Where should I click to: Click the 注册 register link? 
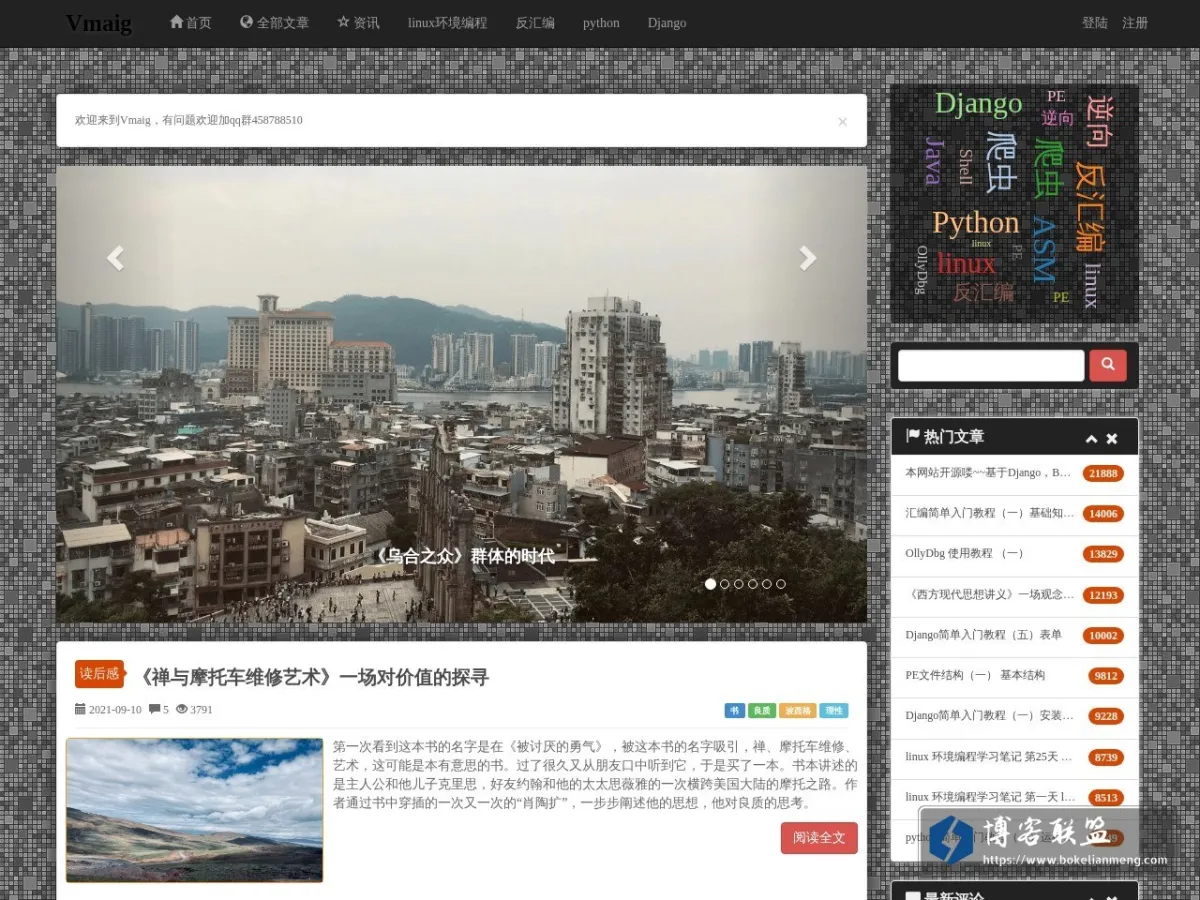pos(1135,22)
